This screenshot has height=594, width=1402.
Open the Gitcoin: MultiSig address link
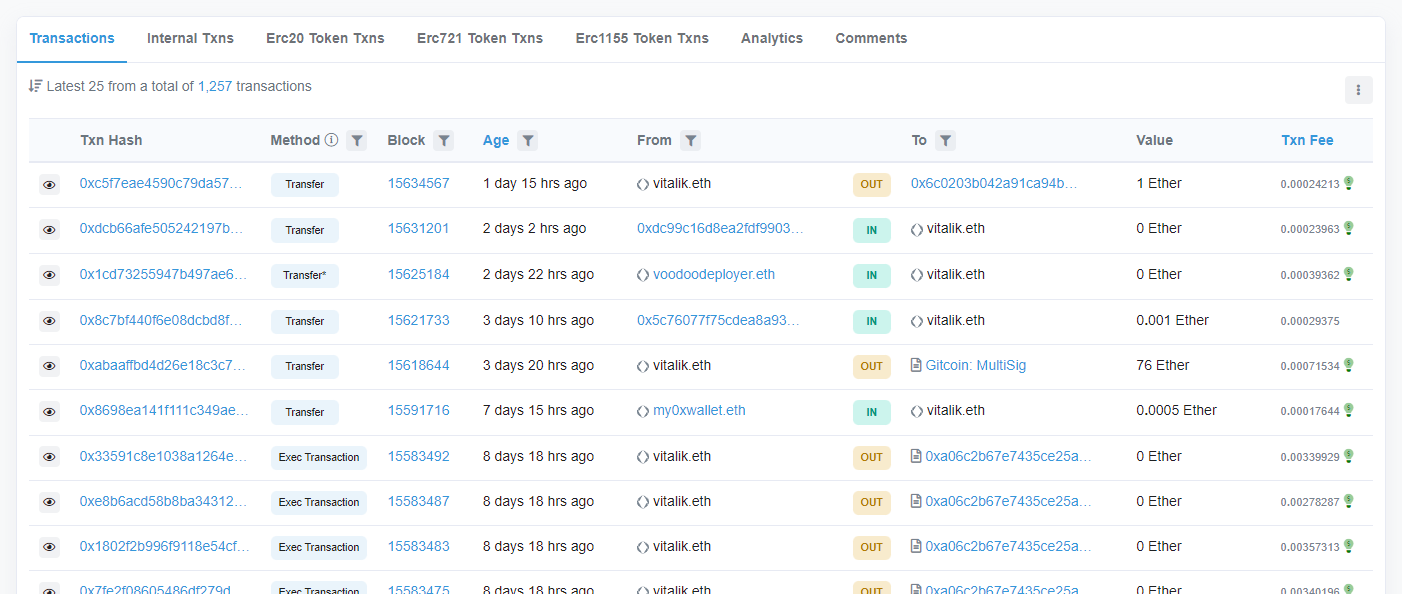point(975,366)
